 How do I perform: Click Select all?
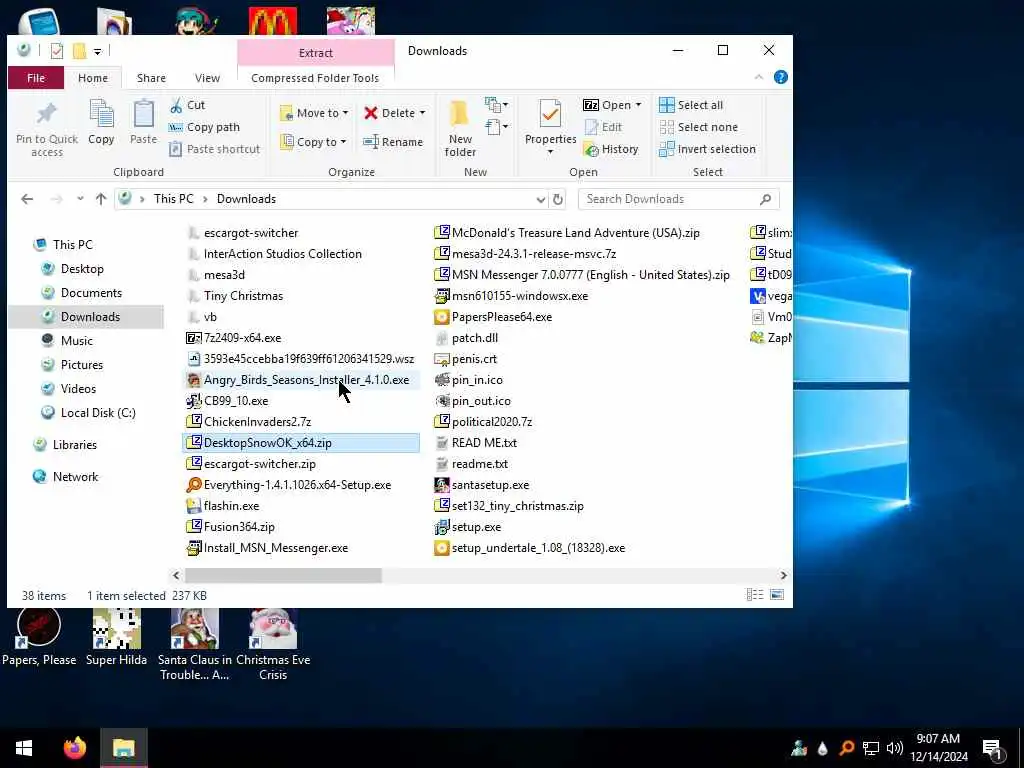click(691, 105)
